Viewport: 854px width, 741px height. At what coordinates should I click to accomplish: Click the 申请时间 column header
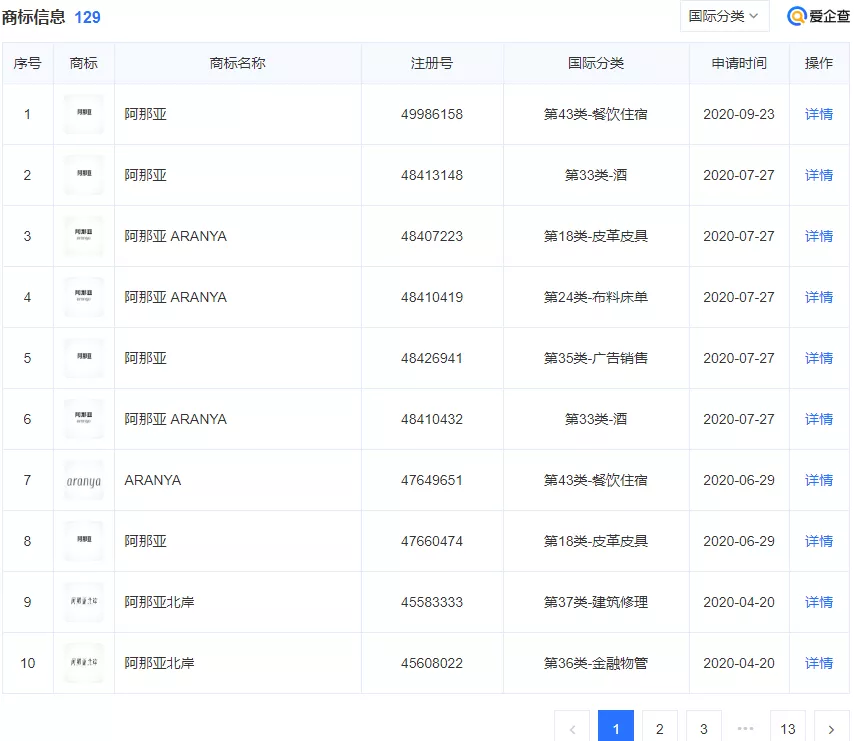coord(737,63)
